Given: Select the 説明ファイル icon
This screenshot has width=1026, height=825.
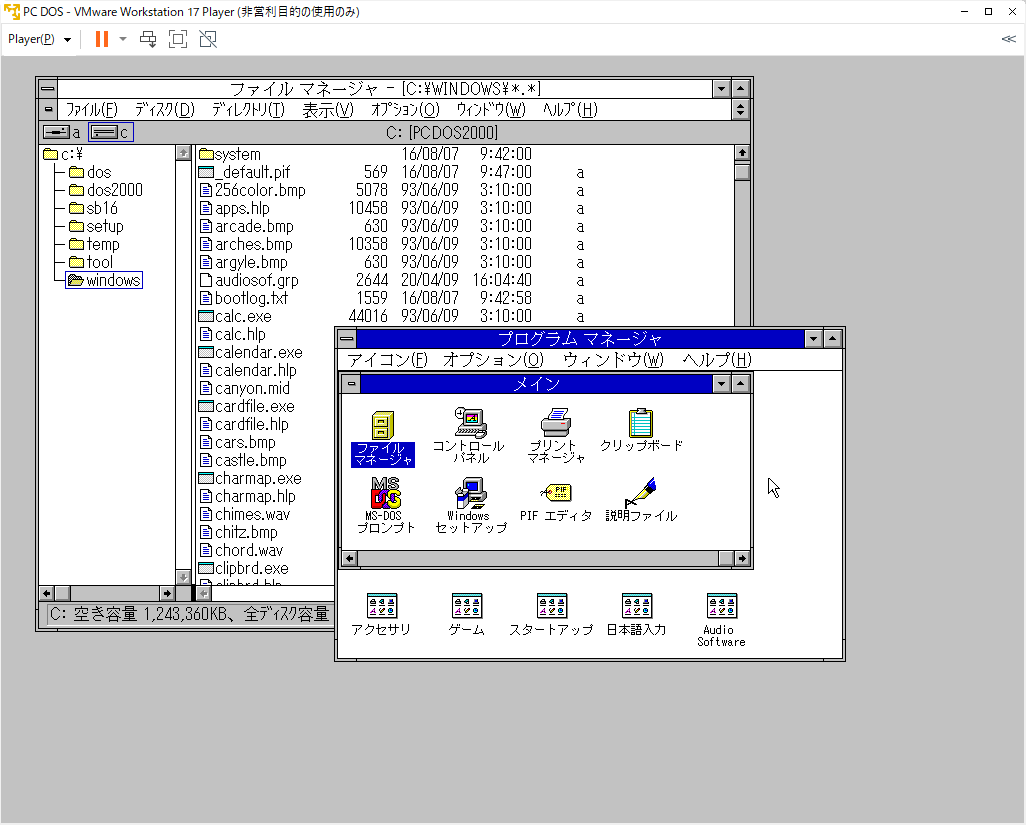Looking at the screenshot, I should click(641, 500).
